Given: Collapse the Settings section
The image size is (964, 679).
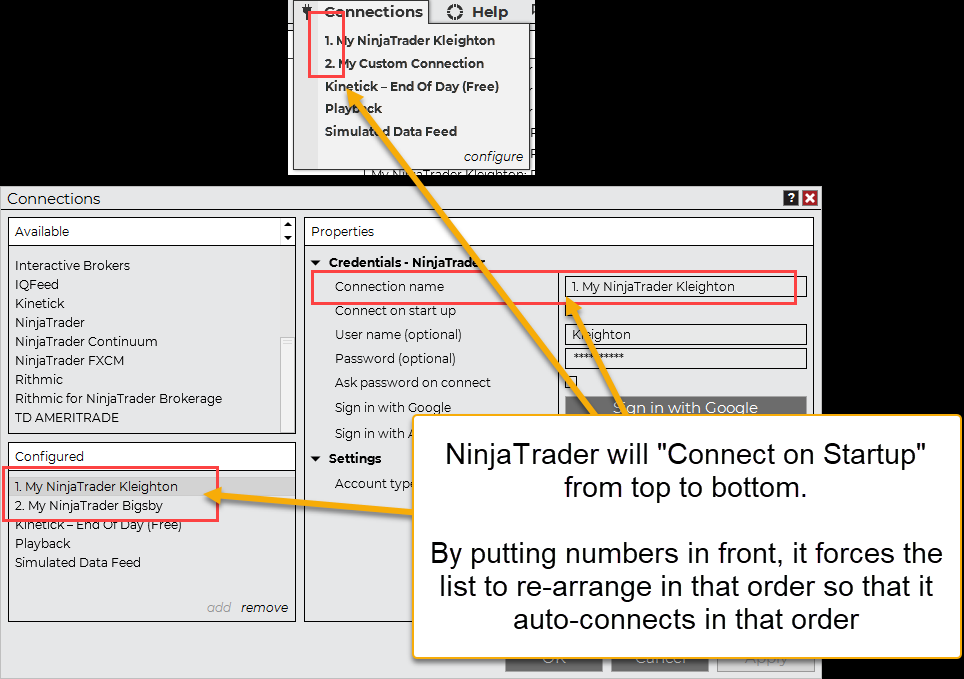Looking at the screenshot, I should pos(316,459).
